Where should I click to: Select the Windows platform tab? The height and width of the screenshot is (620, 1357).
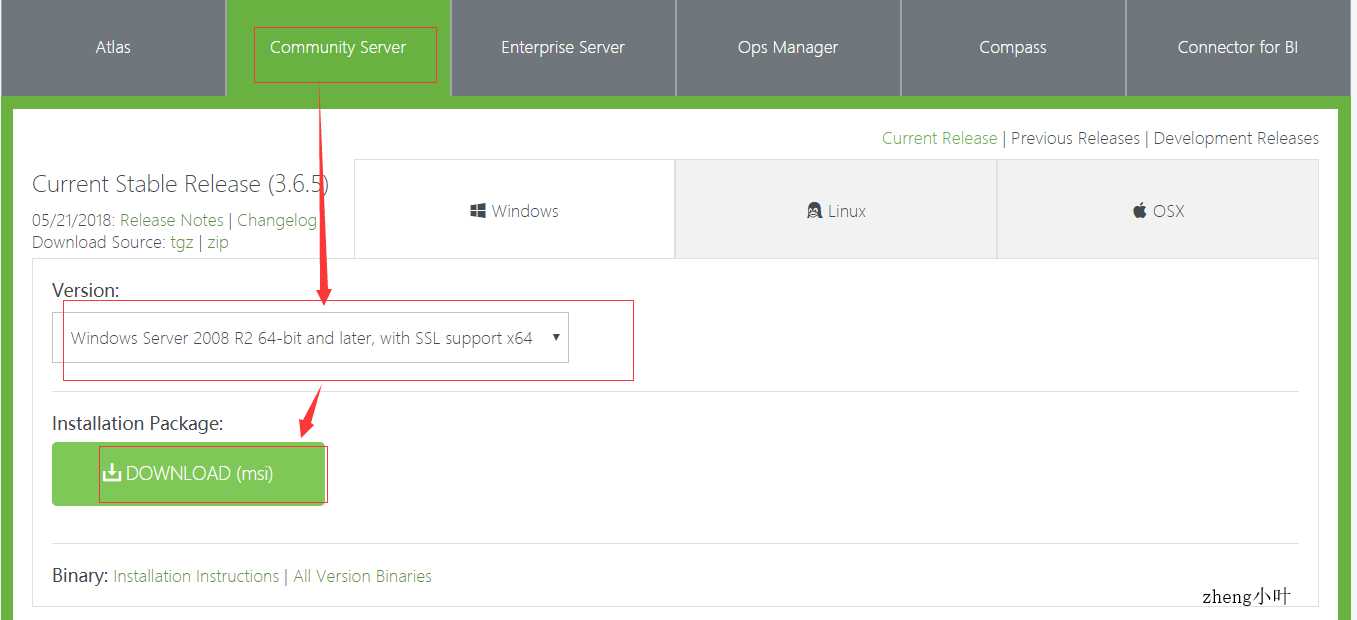[515, 209]
